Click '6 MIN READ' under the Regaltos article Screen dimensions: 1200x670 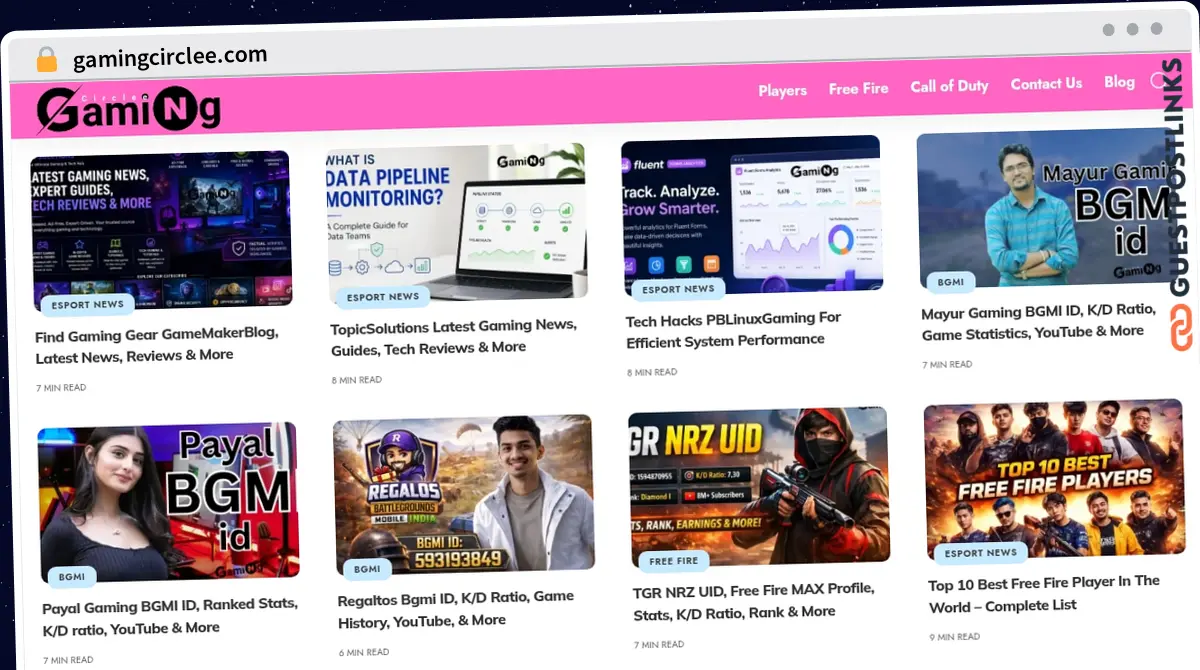pyautogui.click(x=364, y=652)
